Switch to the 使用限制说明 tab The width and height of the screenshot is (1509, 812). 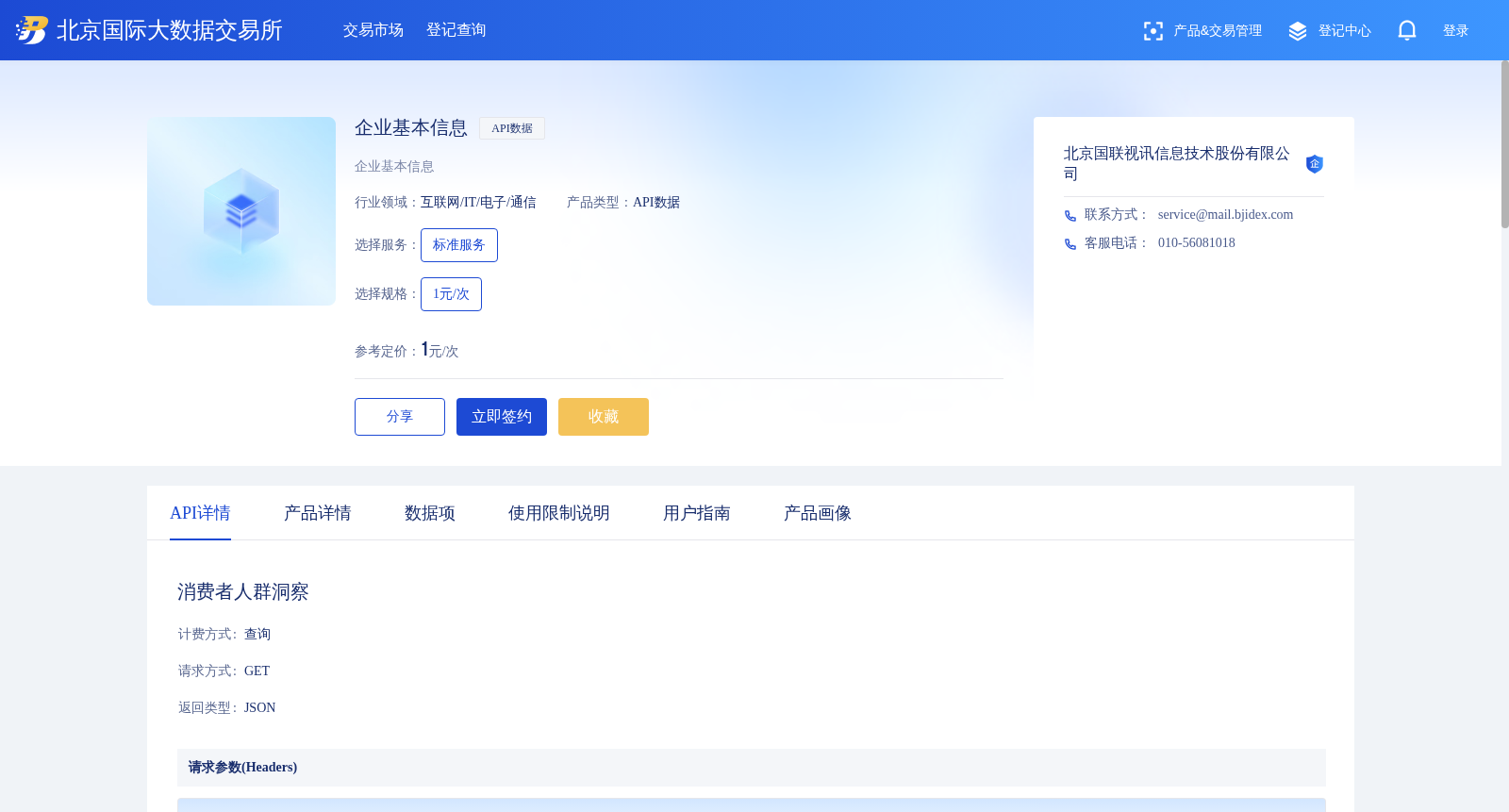559,513
